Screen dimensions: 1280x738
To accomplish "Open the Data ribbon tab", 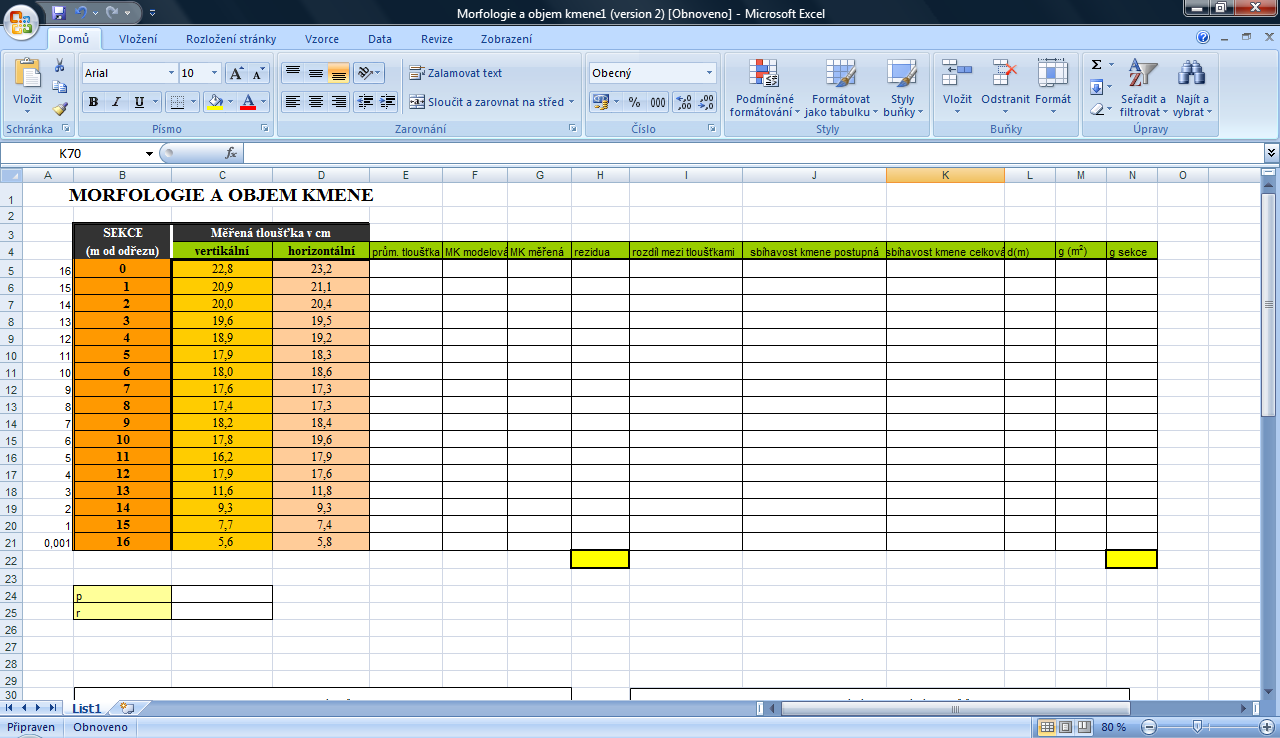I will (x=380, y=39).
